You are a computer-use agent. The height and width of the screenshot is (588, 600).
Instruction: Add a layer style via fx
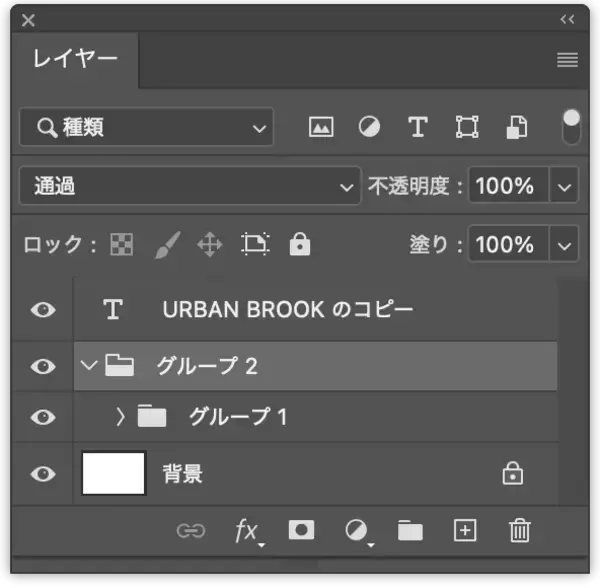pyautogui.click(x=248, y=531)
